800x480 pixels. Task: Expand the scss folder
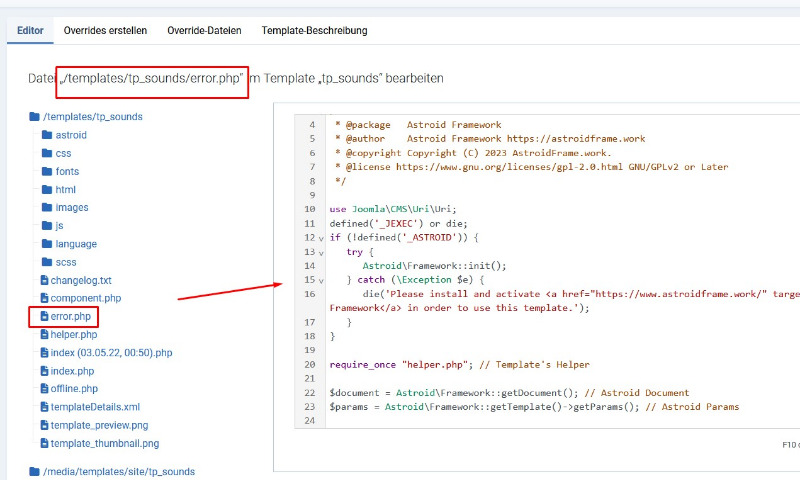click(x=66, y=262)
